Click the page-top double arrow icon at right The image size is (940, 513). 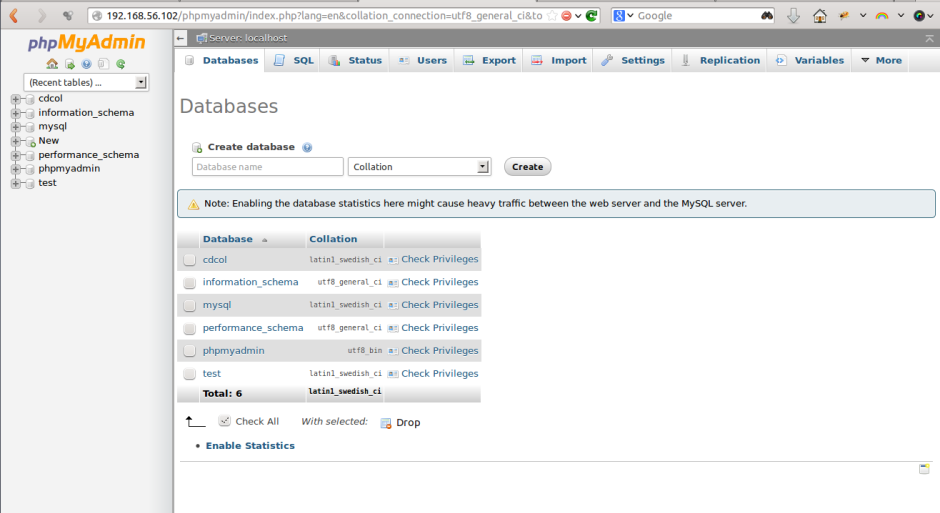[929, 38]
